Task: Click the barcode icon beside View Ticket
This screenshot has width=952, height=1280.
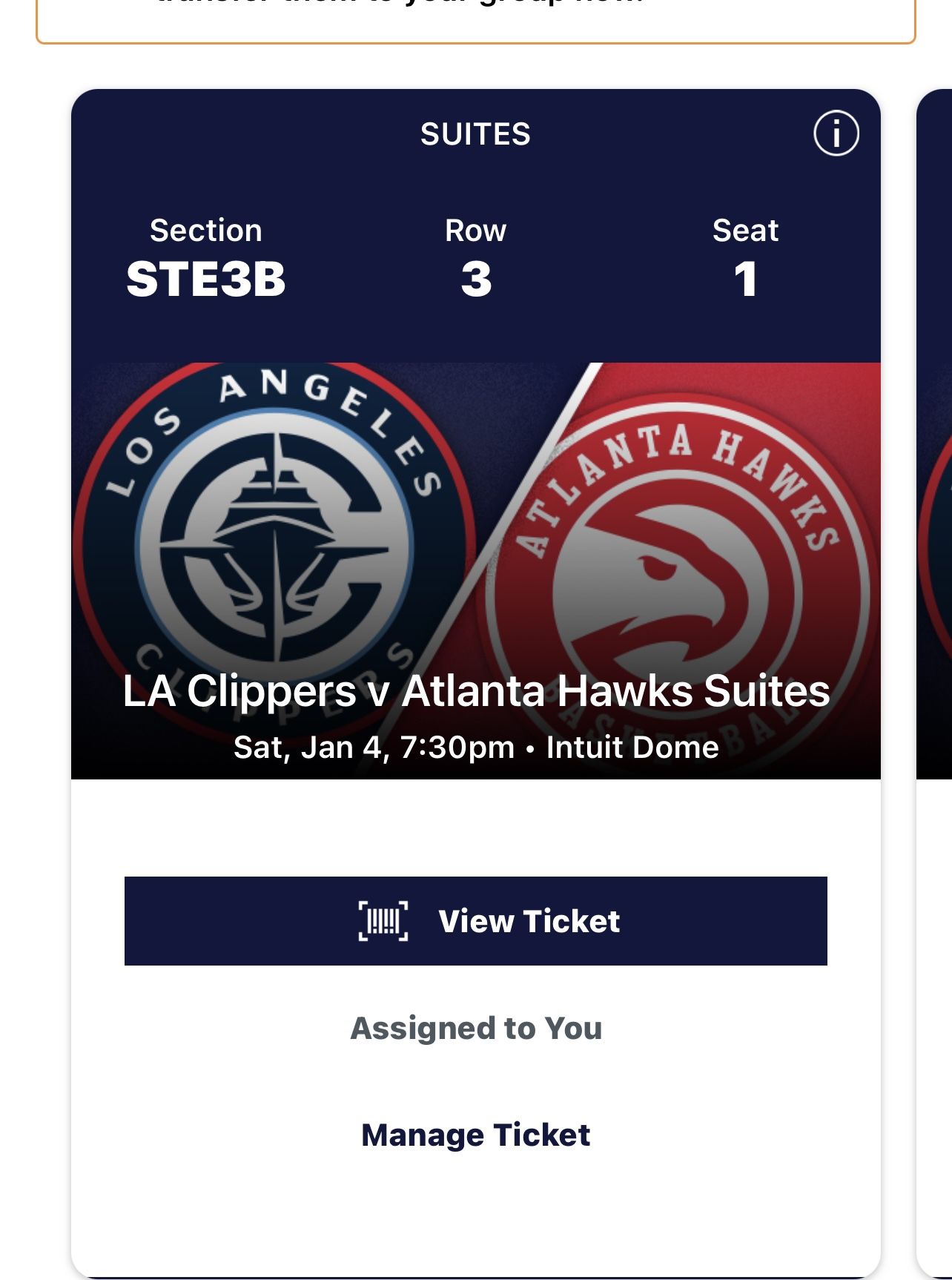Action: pos(383,921)
